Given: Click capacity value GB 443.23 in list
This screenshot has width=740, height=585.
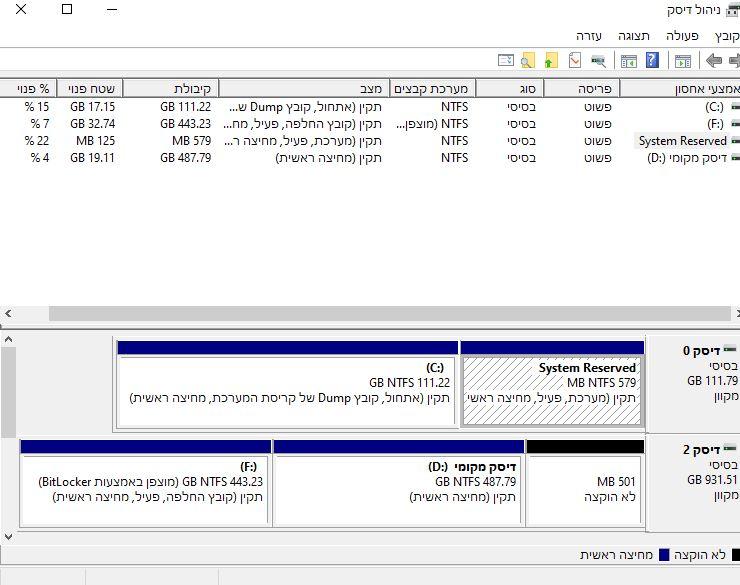Looking at the screenshot, I should tap(185, 124).
